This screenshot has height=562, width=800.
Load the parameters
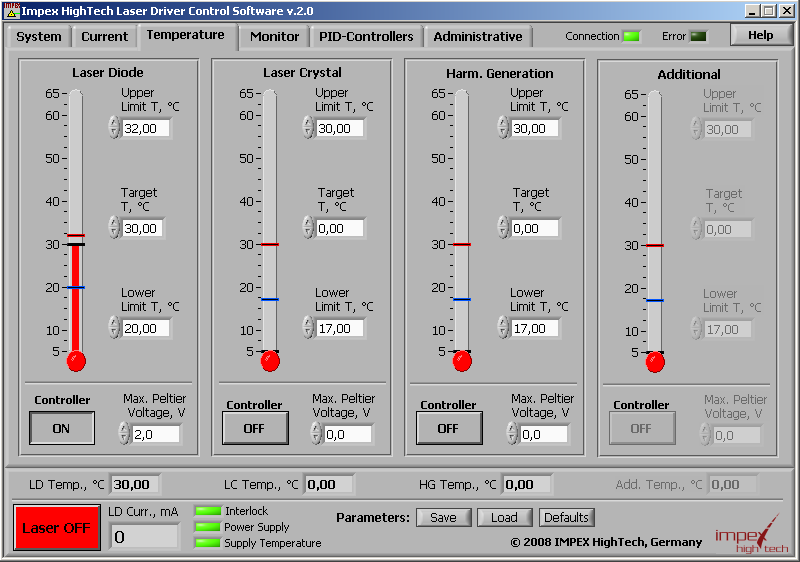(x=505, y=518)
